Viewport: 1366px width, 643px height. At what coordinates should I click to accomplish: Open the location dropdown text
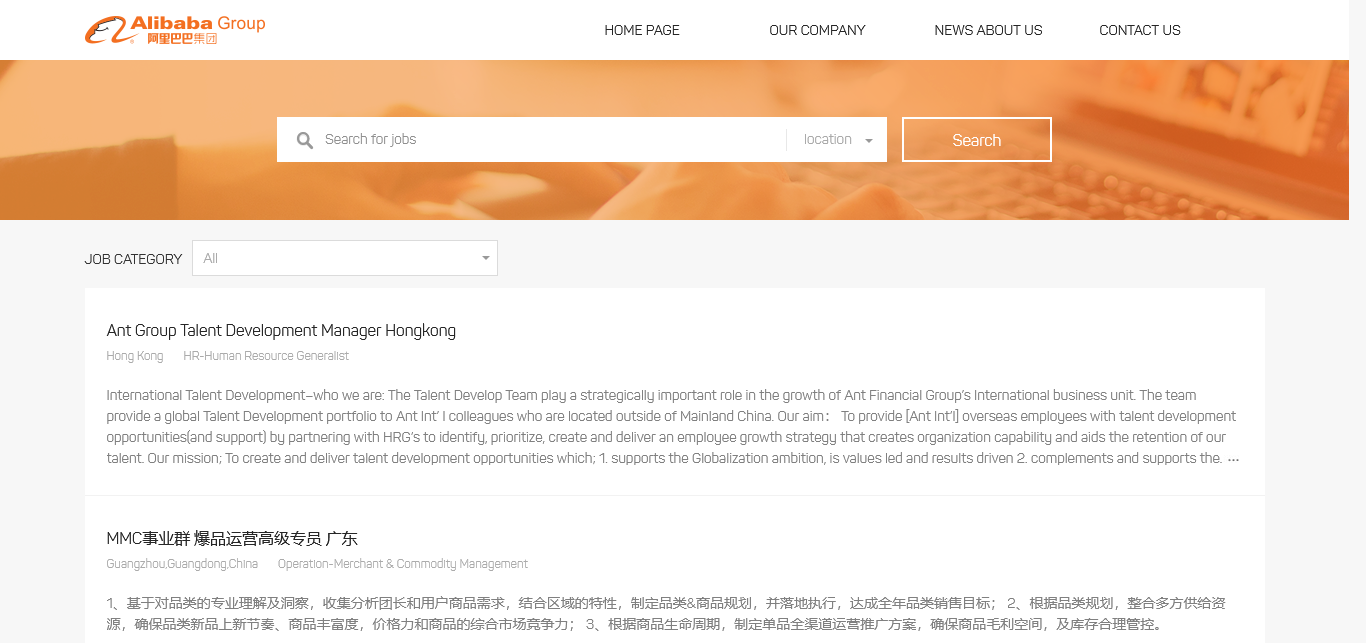(827, 140)
